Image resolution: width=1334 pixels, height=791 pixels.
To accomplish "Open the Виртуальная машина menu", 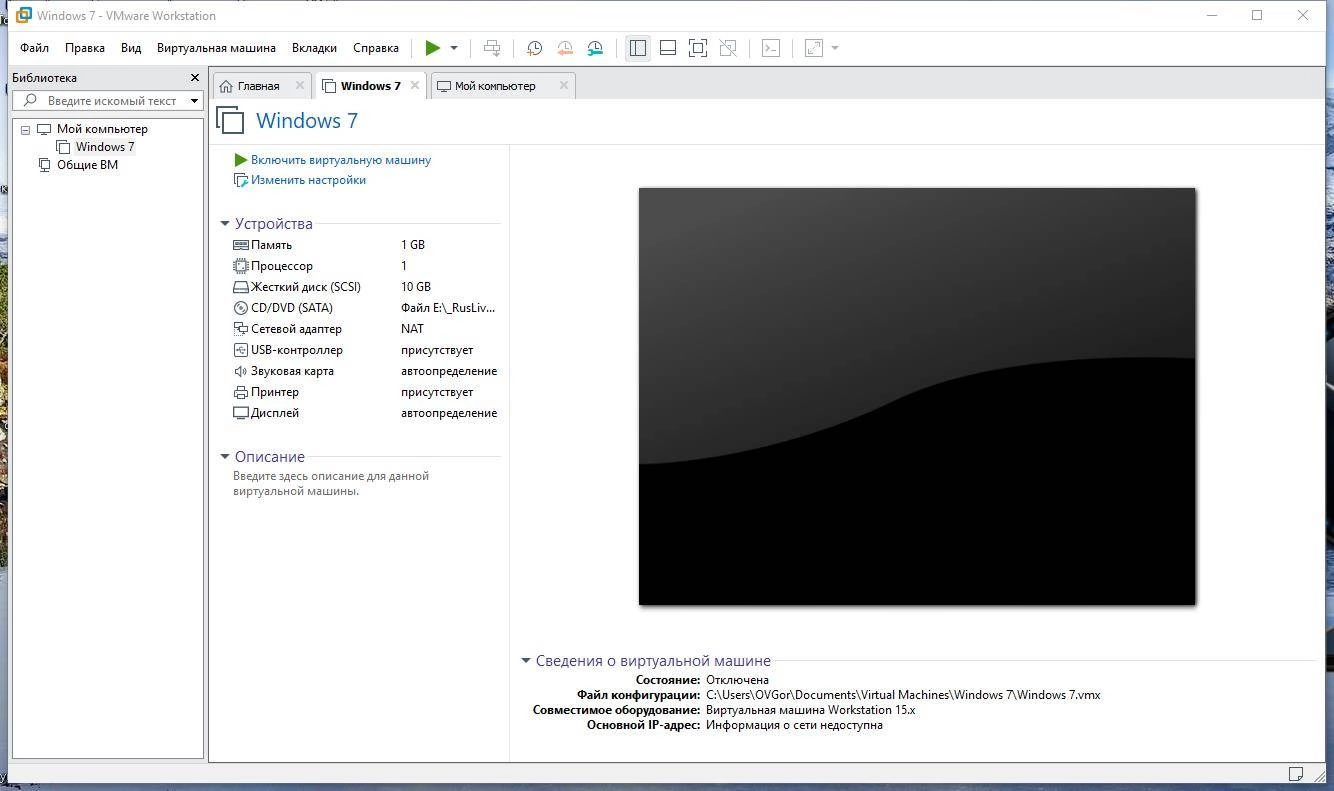I will (216, 48).
